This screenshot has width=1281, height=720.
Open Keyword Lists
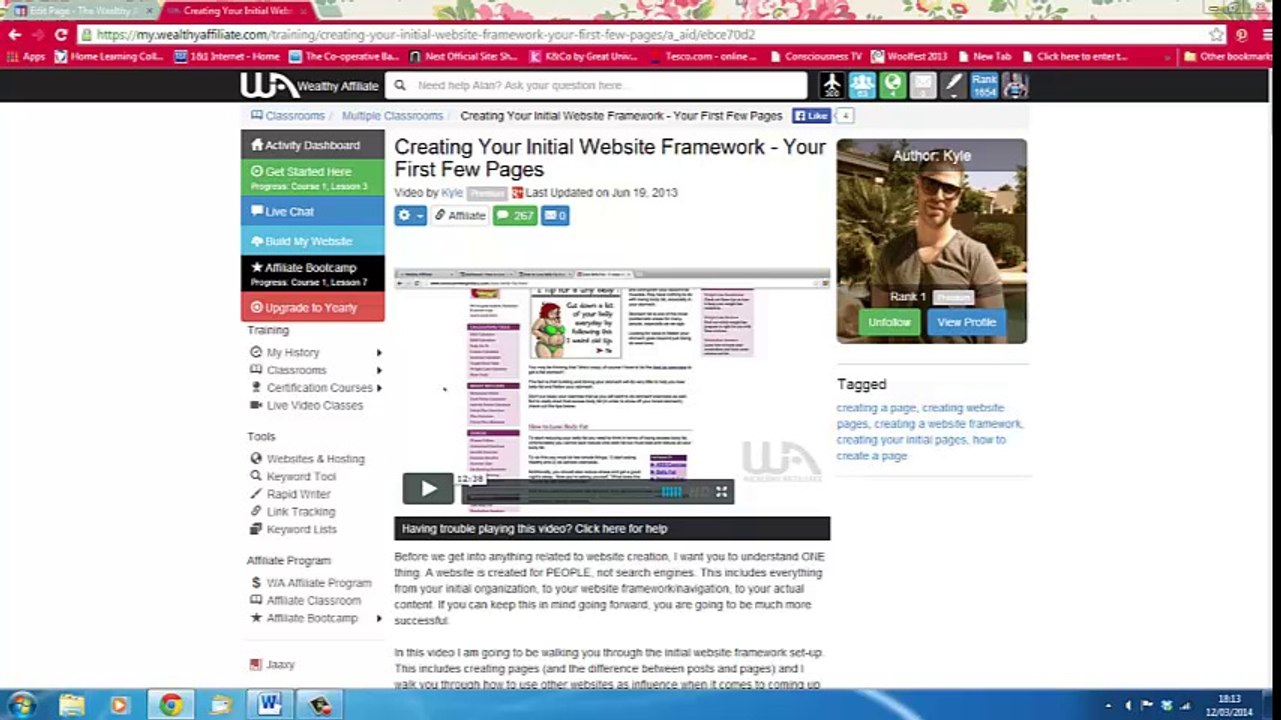tap(293, 530)
